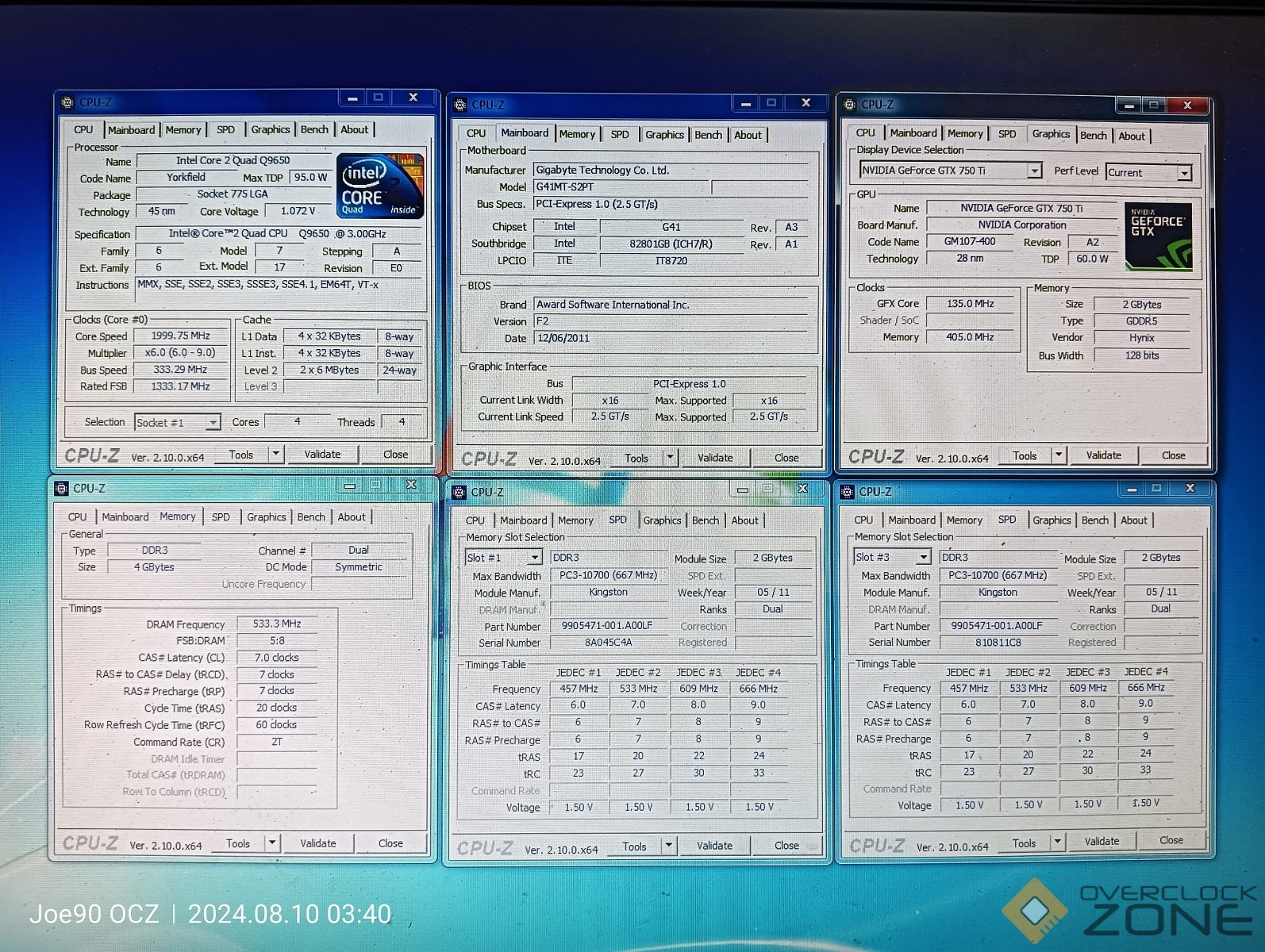Expand the Tools arrow in the Slot #1 window
This screenshot has width=1265, height=952.
[x=668, y=846]
